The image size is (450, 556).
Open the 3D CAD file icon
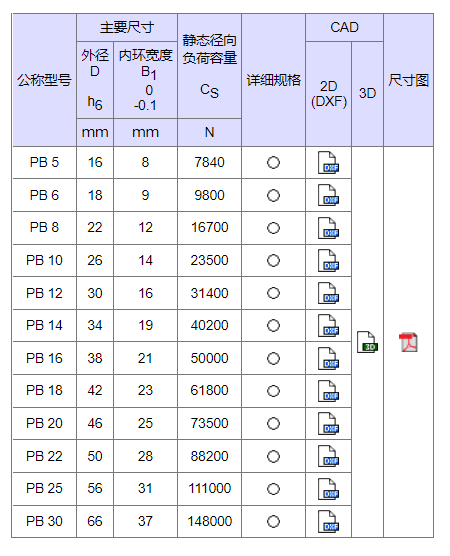coord(367,342)
